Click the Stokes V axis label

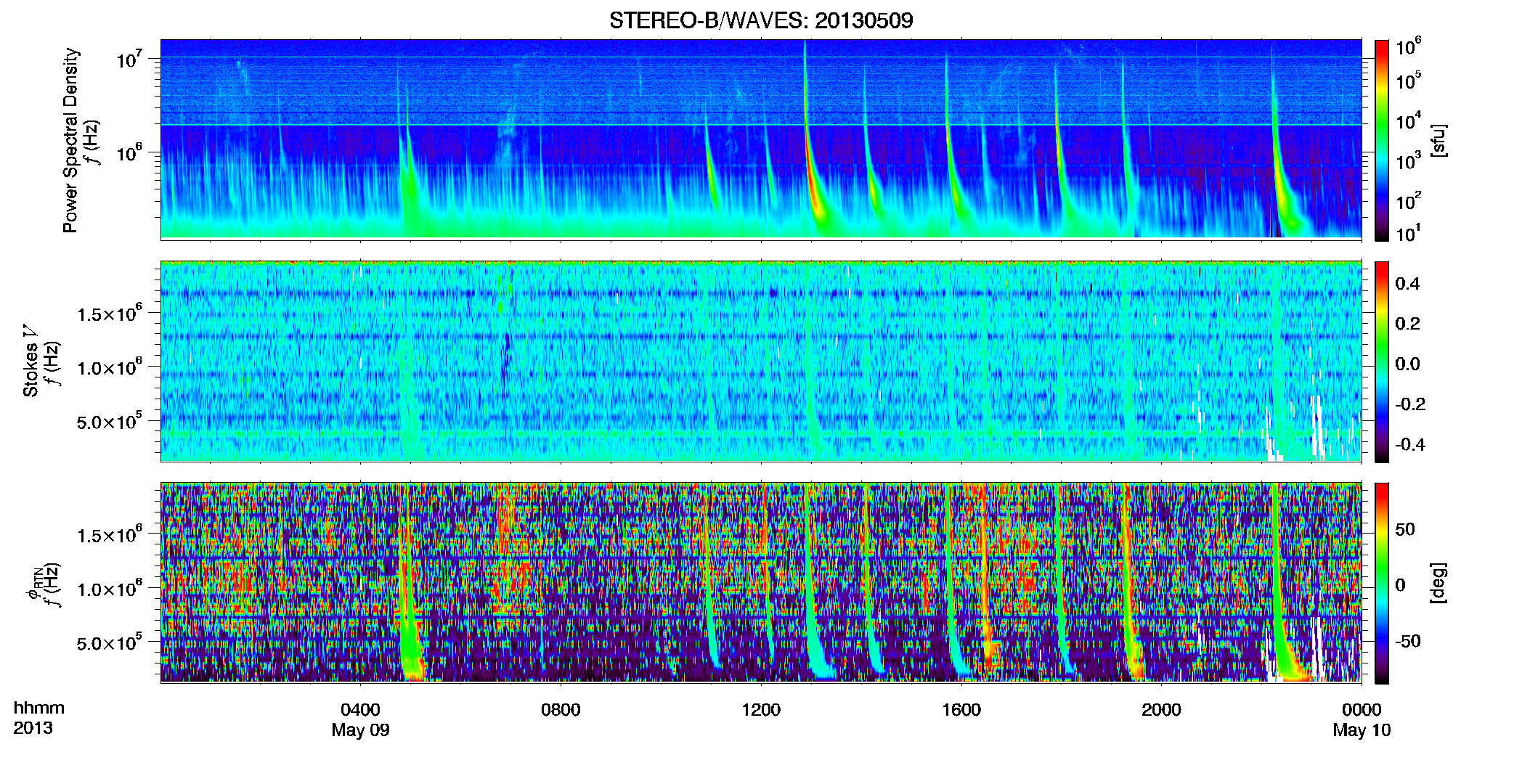point(30,361)
